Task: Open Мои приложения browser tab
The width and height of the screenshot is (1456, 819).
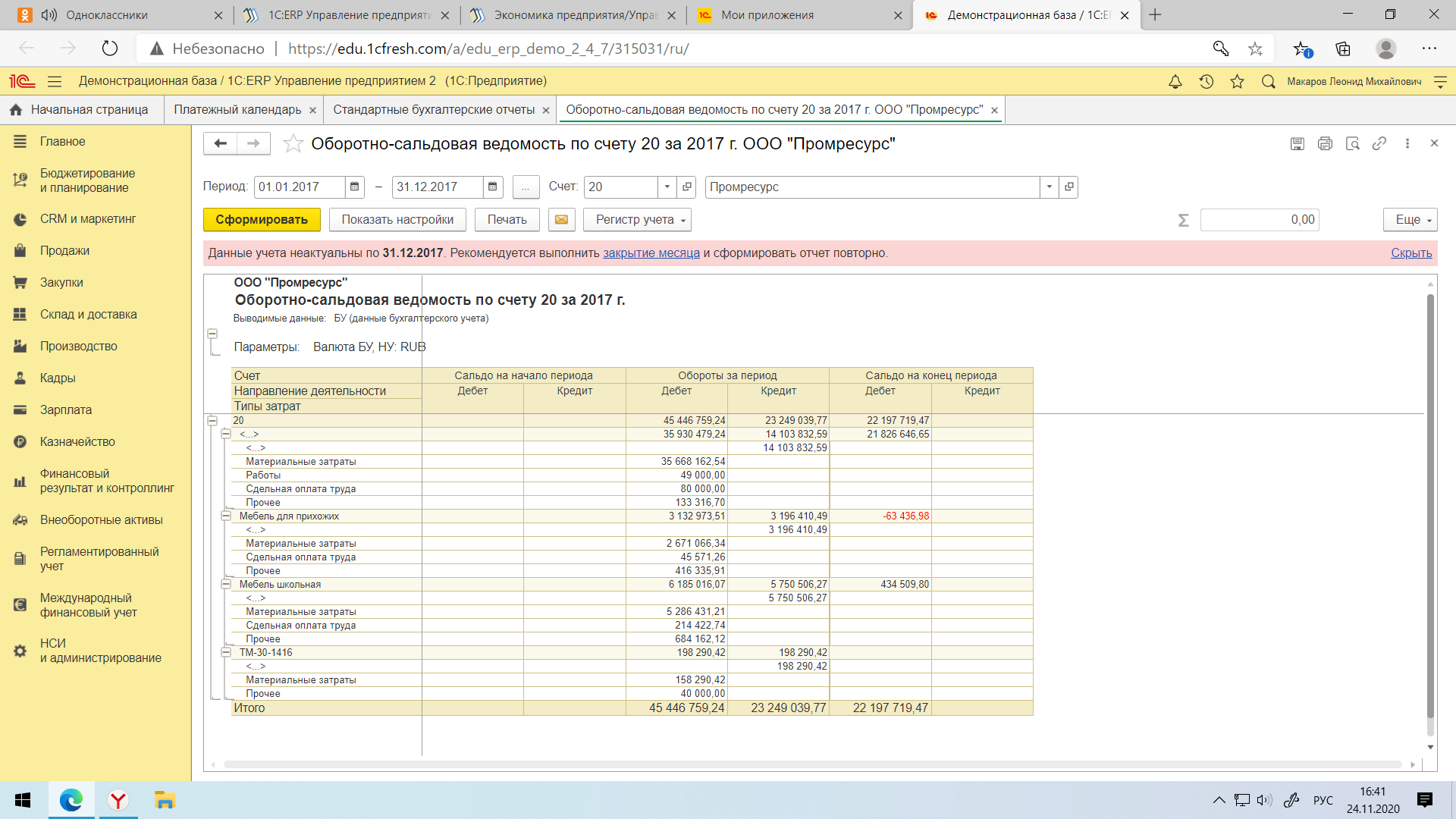Action: (x=767, y=15)
